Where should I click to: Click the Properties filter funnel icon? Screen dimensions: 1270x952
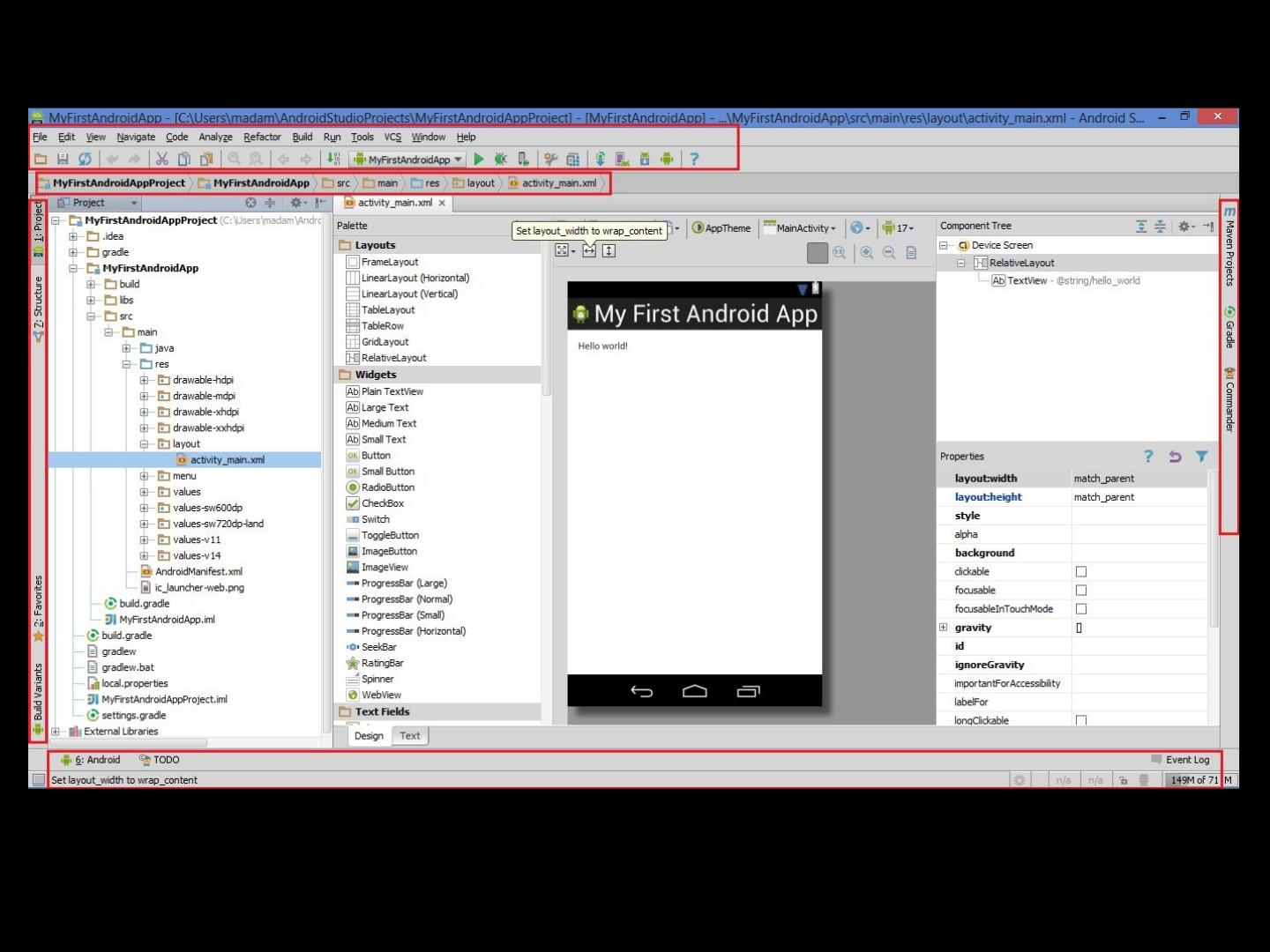[x=1201, y=457]
